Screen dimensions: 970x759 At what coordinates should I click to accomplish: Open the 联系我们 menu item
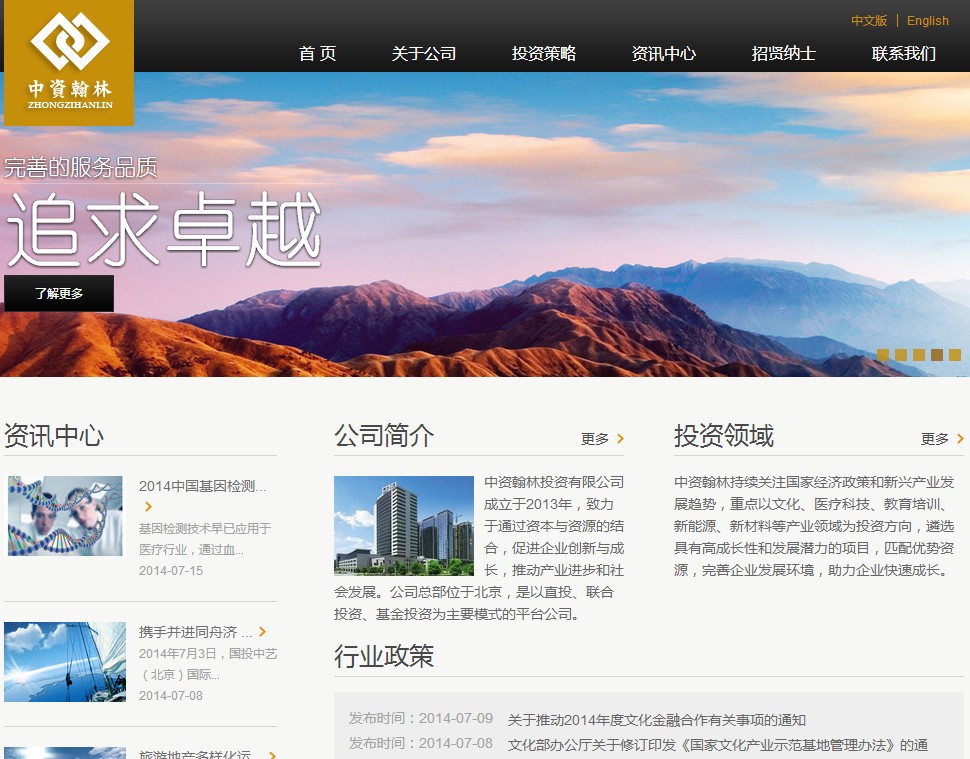[904, 54]
